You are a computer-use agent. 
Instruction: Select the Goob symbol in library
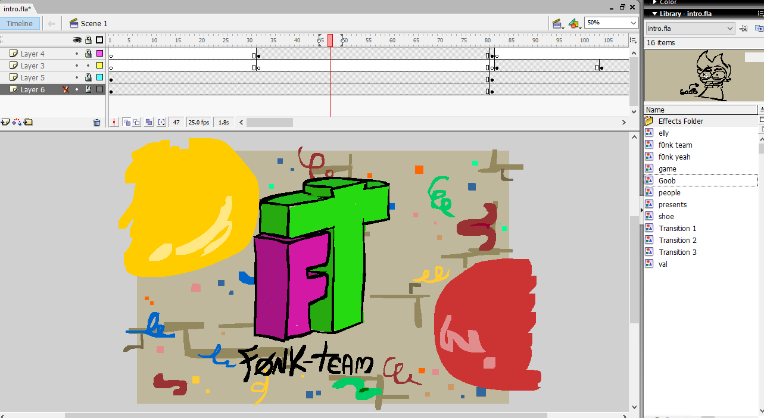click(667, 180)
